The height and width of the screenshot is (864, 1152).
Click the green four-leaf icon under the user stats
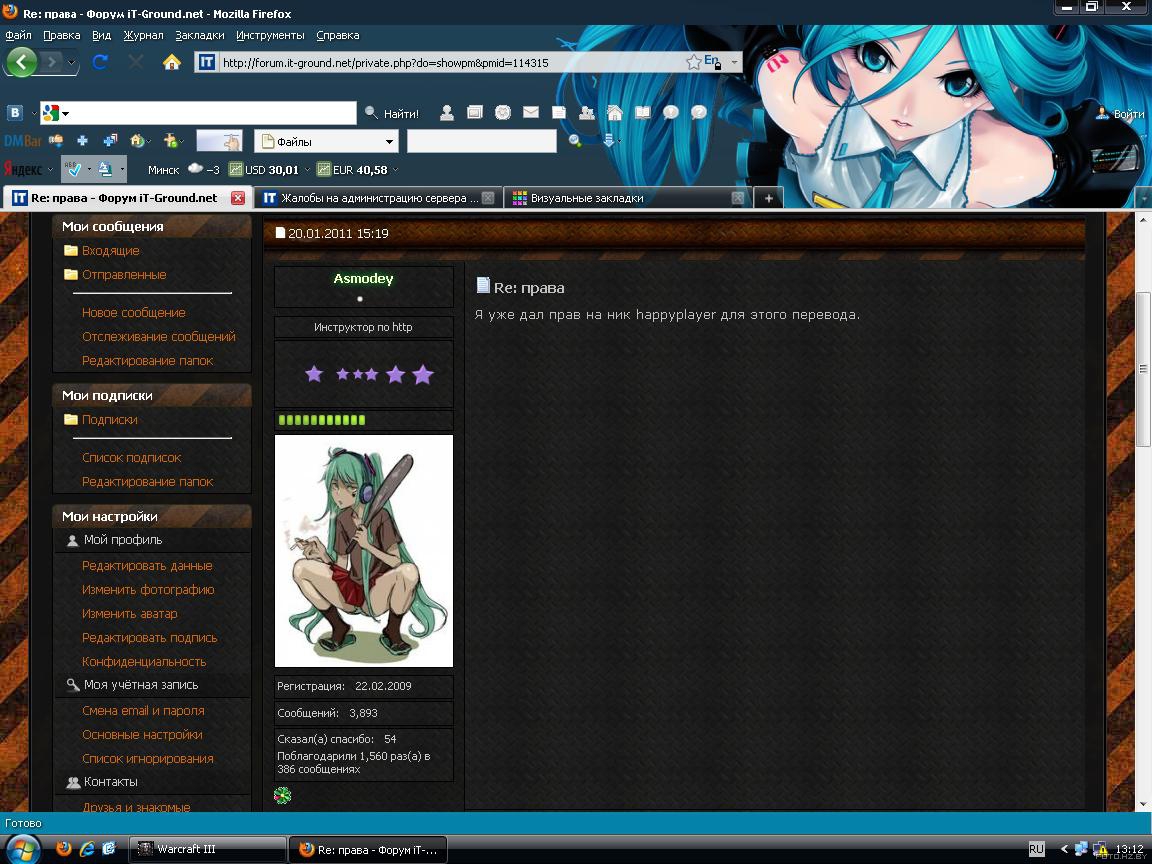coord(283,795)
